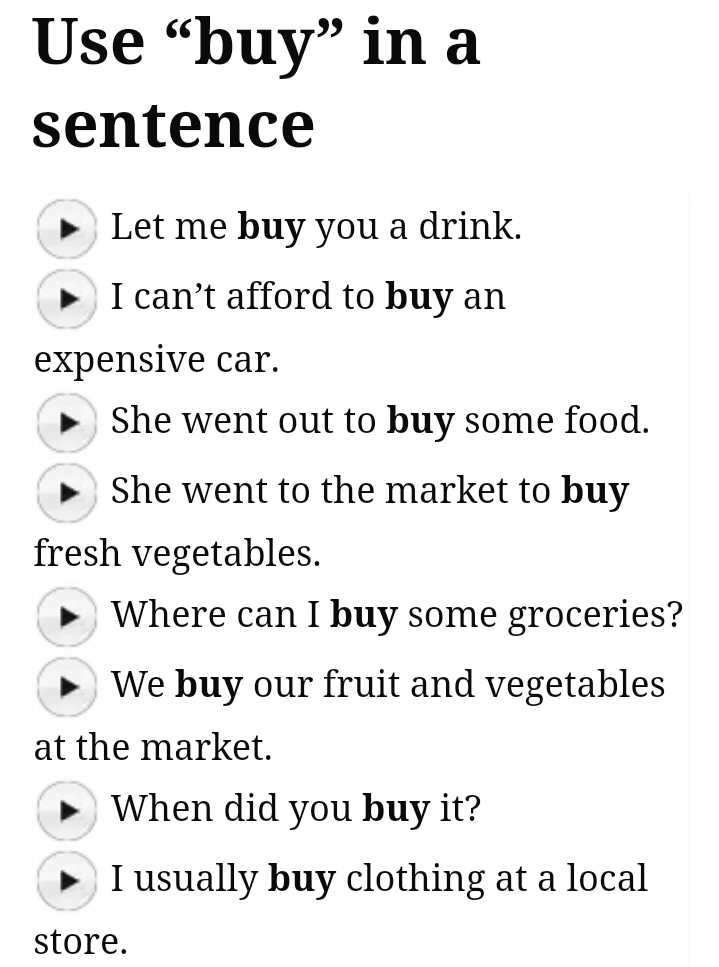Image resolution: width=719 pixels, height=967 pixels.
Task: Click the words "at the market."
Action: click(152, 747)
